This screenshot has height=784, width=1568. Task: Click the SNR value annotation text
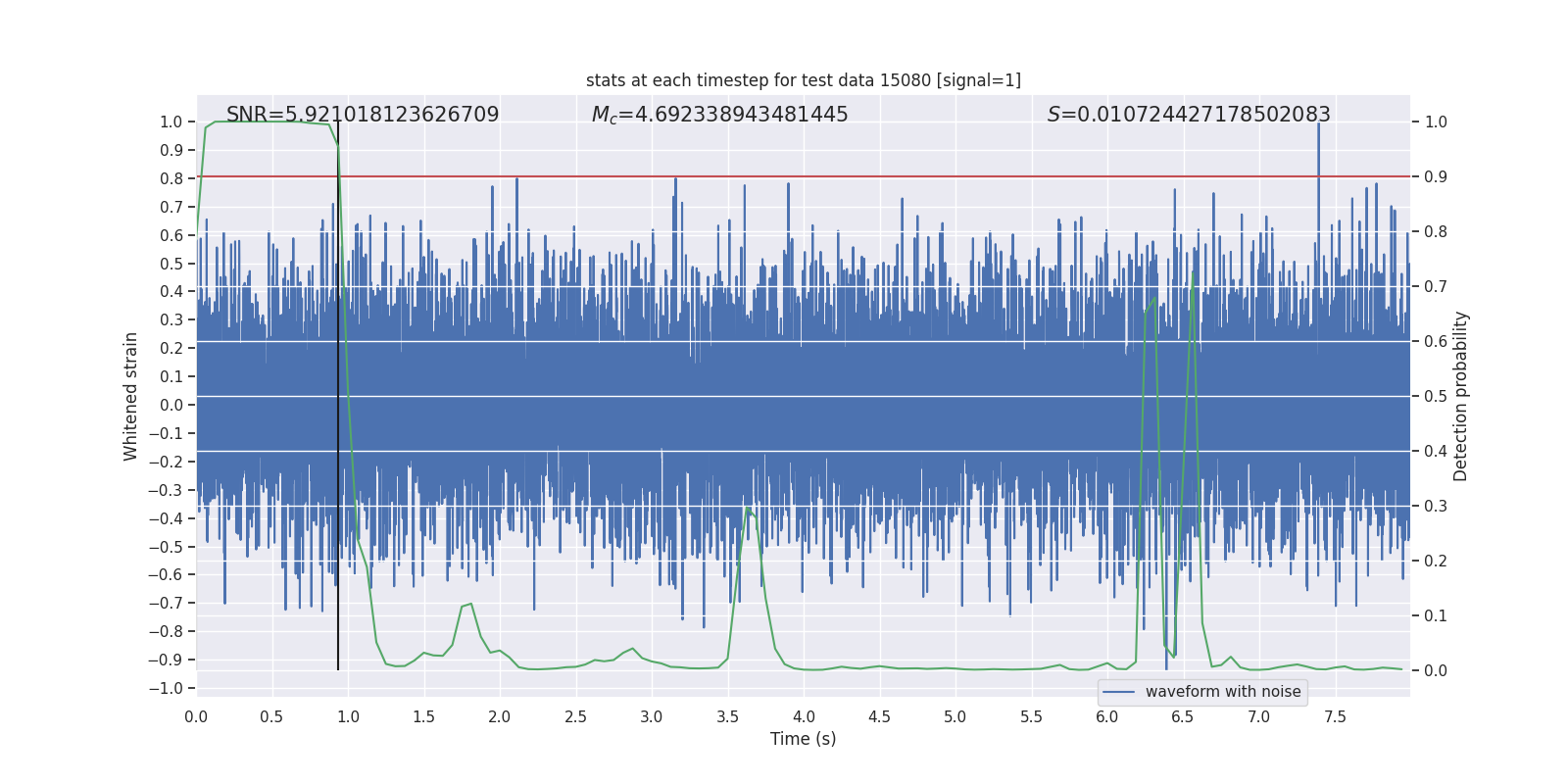coord(363,115)
